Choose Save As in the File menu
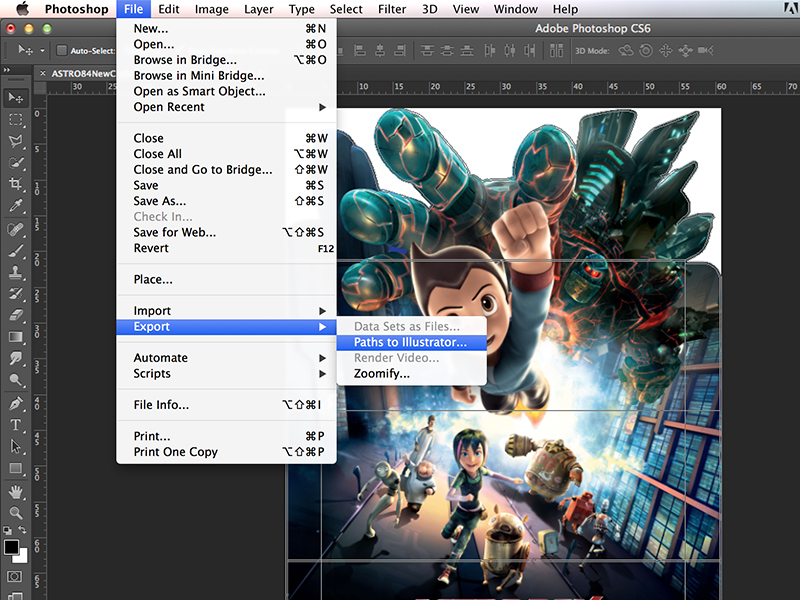 [x=227, y=201]
